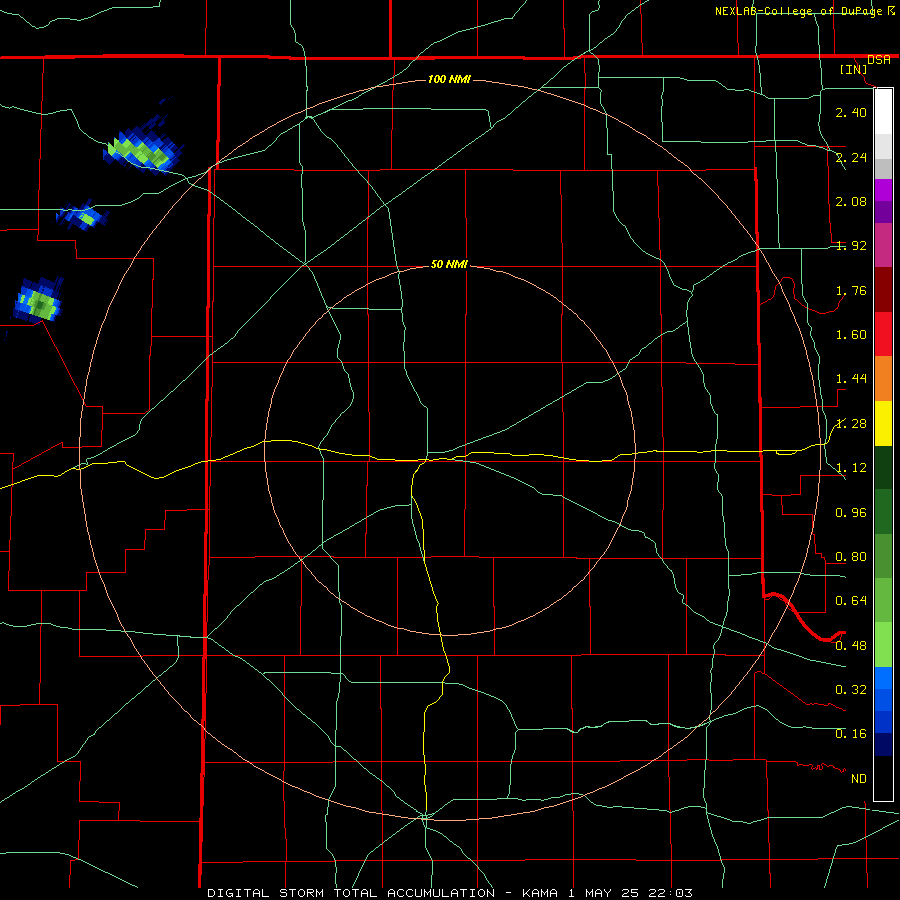
Task: Select the white legend color block
Action: pos(883,112)
